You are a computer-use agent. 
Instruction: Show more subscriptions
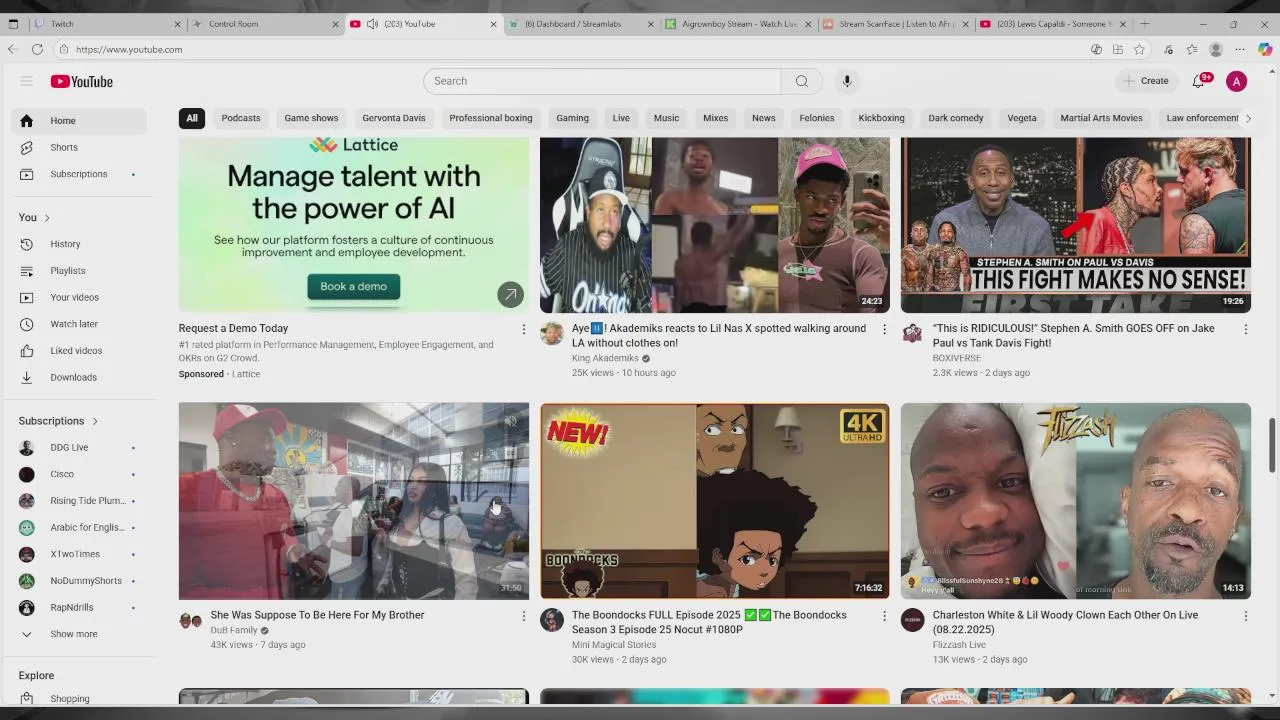click(79, 634)
